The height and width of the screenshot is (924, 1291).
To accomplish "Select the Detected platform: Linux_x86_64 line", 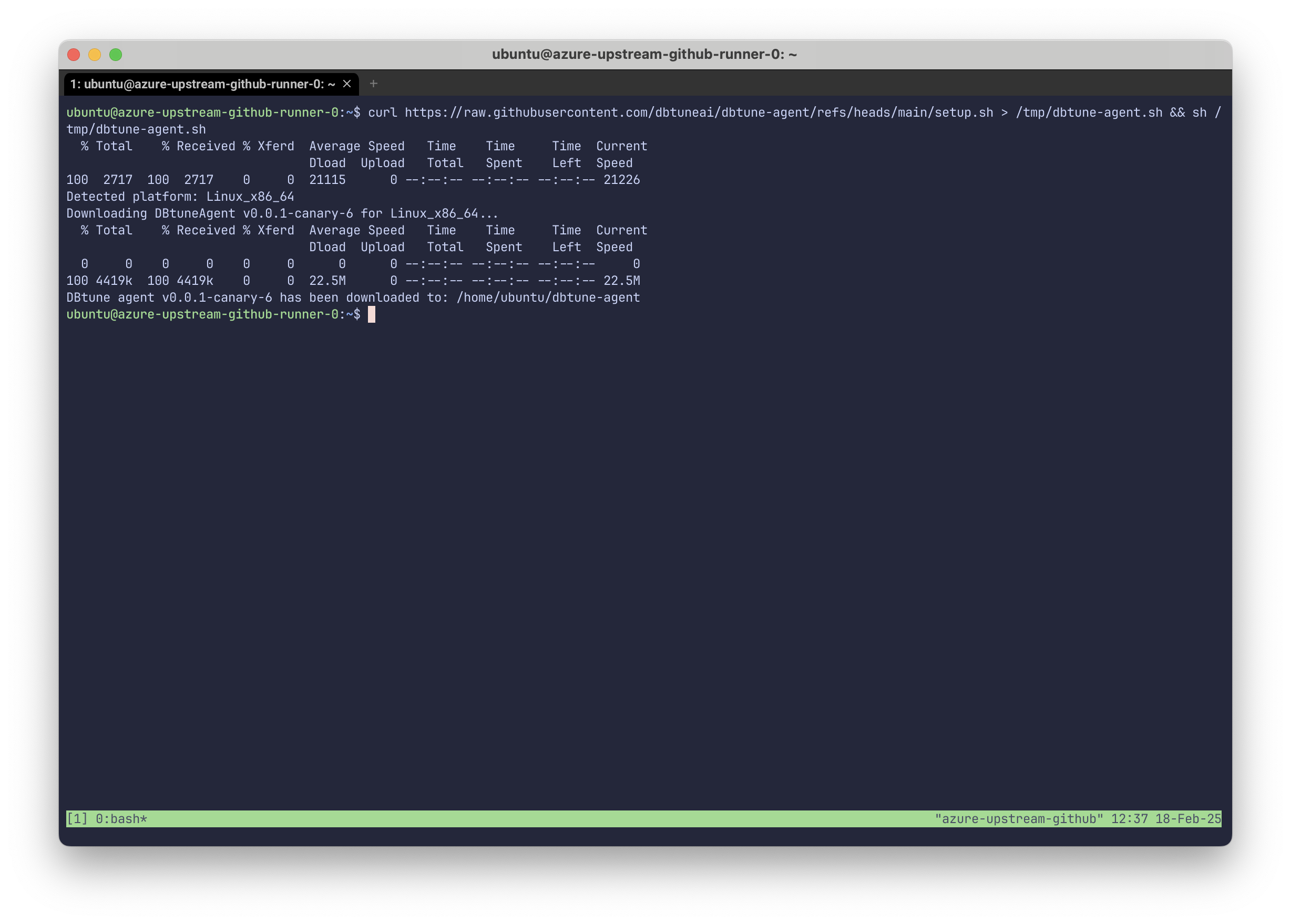I will click(x=180, y=196).
